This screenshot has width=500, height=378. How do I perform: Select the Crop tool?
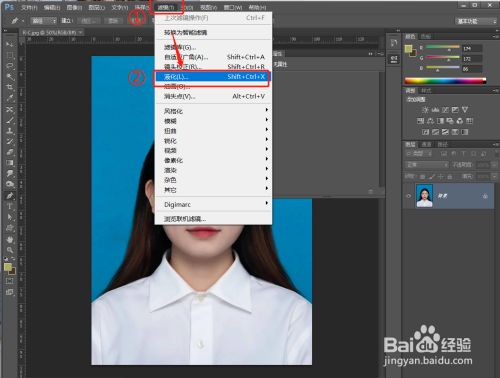pos(10,87)
